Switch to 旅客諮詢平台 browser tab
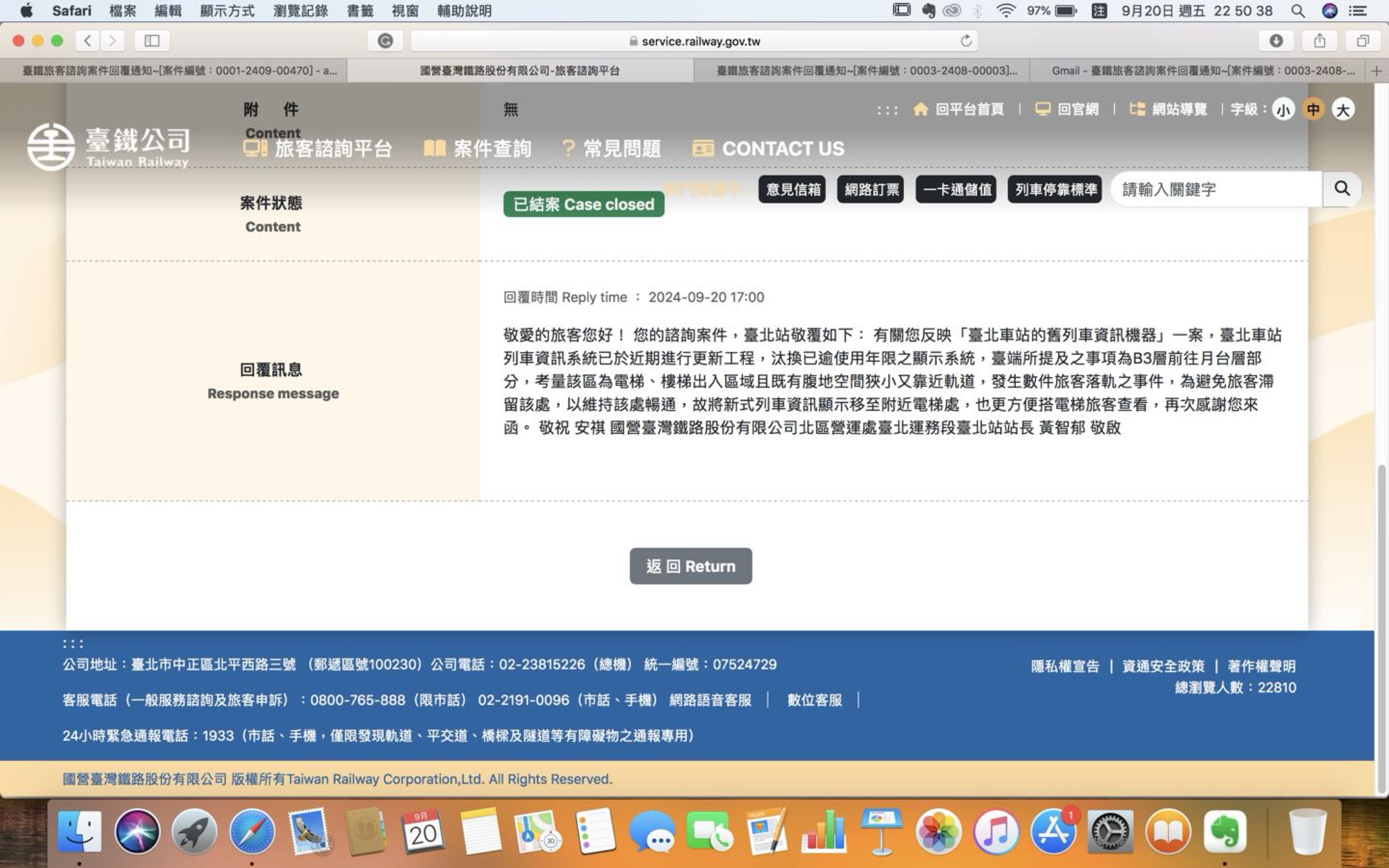Screen dimensions: 1389x868 click(x=520, y=71)
